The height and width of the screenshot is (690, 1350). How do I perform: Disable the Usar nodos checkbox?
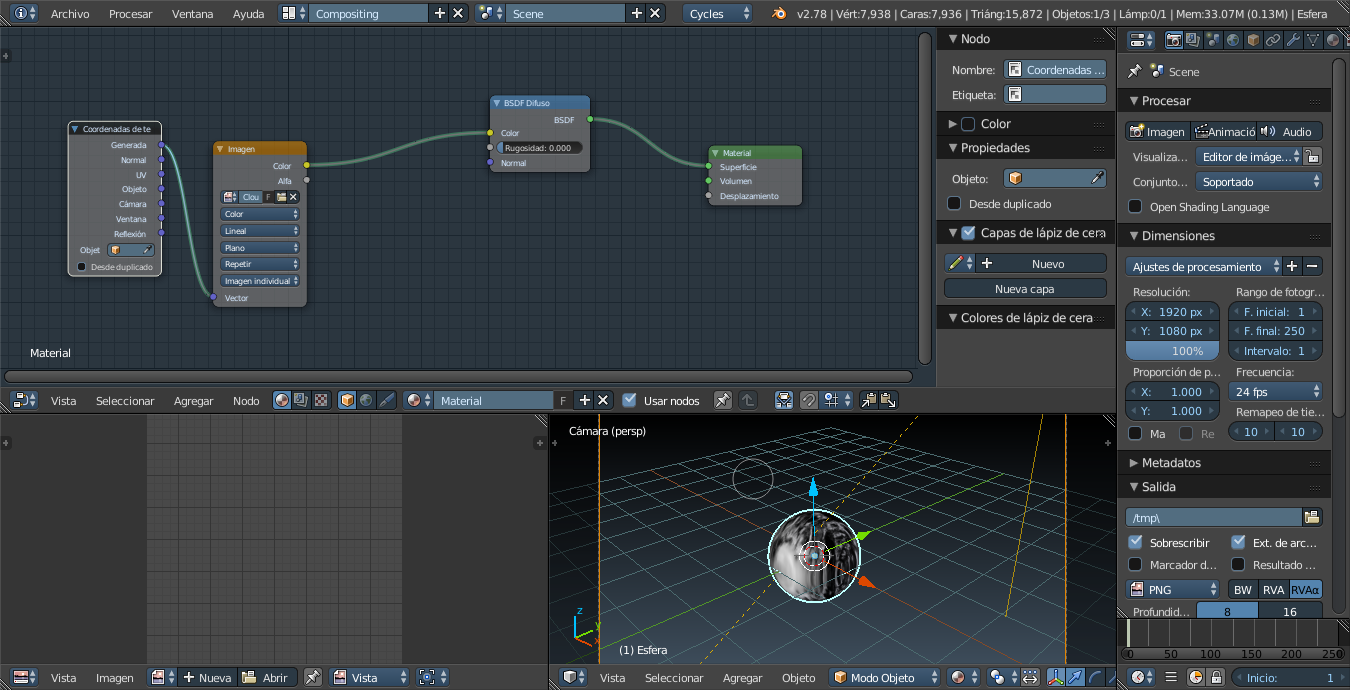629,400
